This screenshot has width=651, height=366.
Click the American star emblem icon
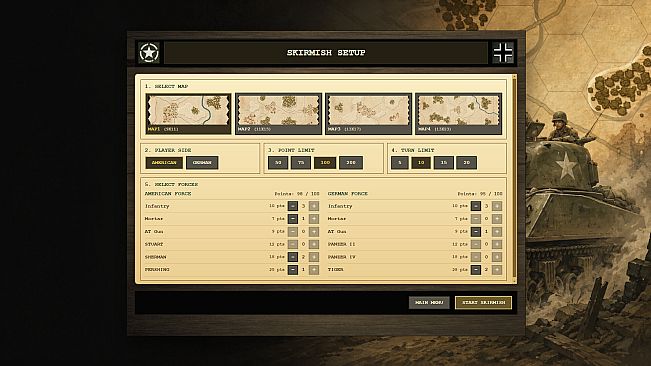[149, 53]
